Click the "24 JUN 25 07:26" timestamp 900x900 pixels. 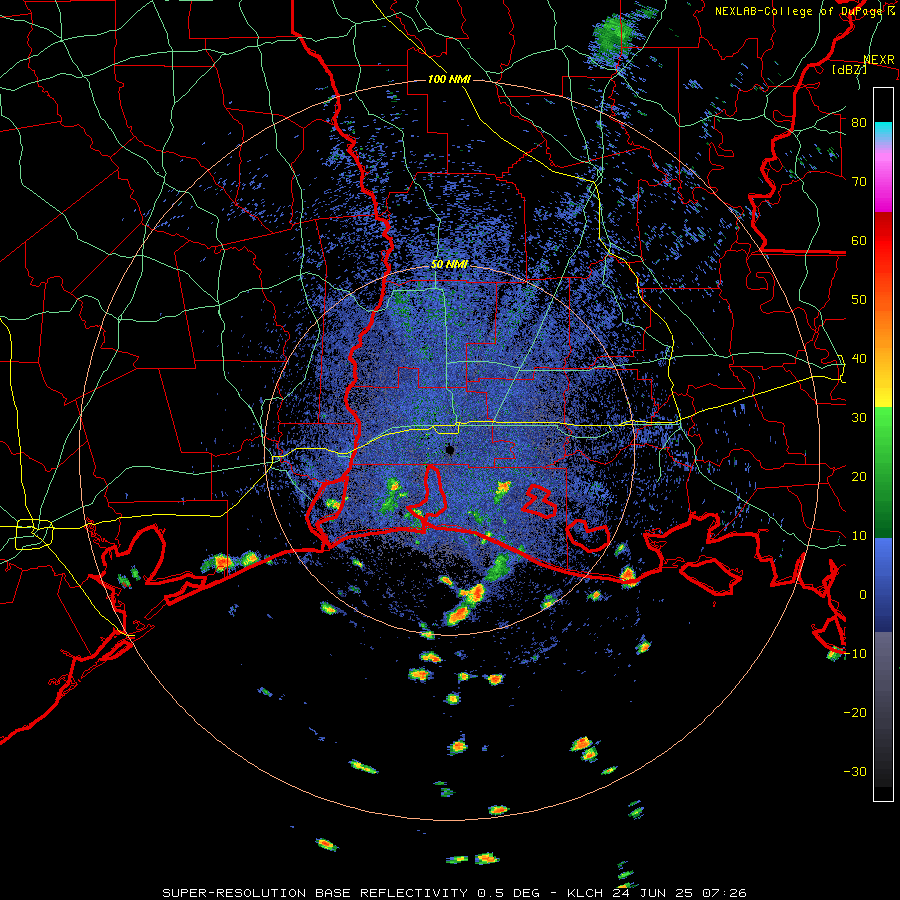pyautogui.click(x=678, y=893)
